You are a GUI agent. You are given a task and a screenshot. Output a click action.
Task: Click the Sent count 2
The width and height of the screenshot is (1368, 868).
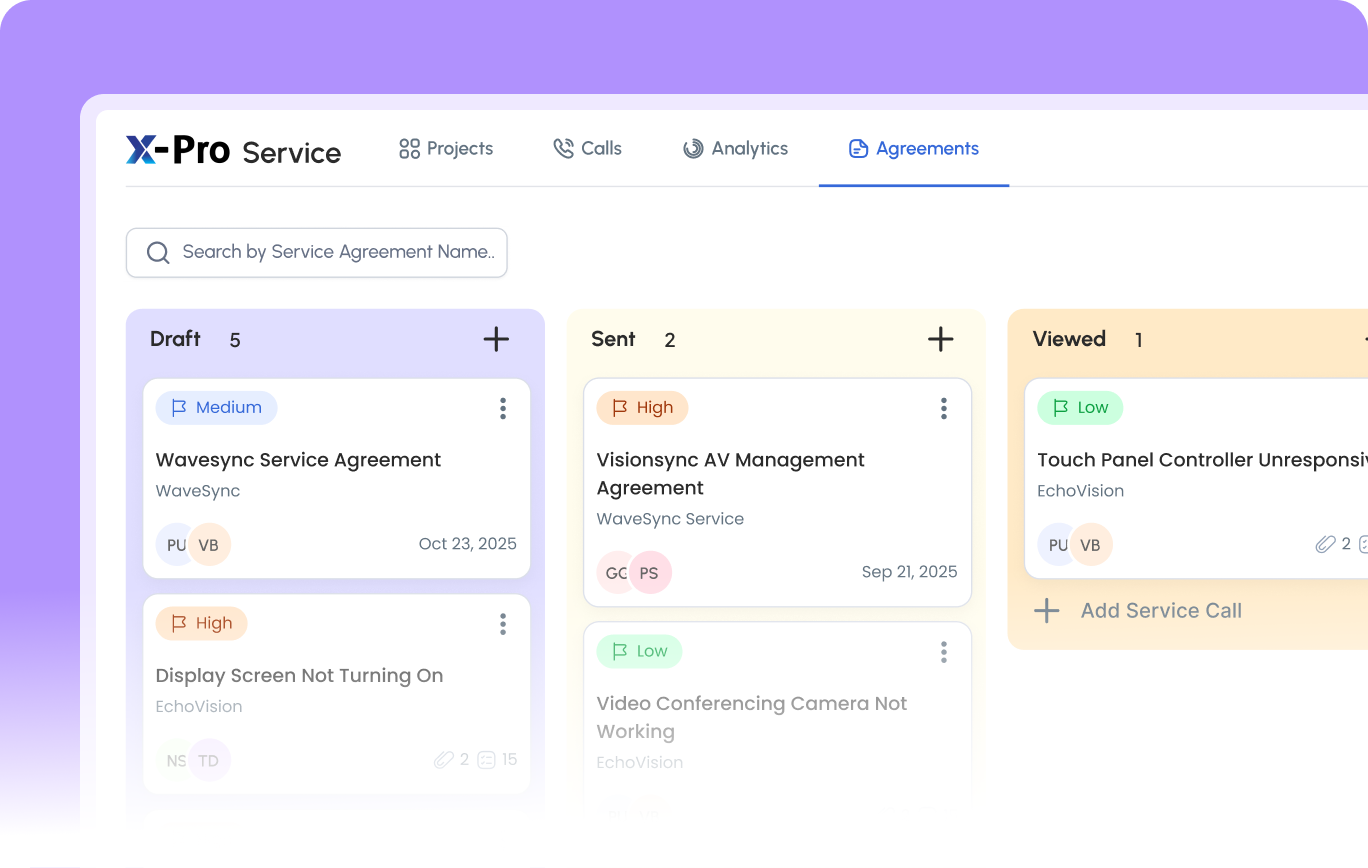(x=670, y=340)
